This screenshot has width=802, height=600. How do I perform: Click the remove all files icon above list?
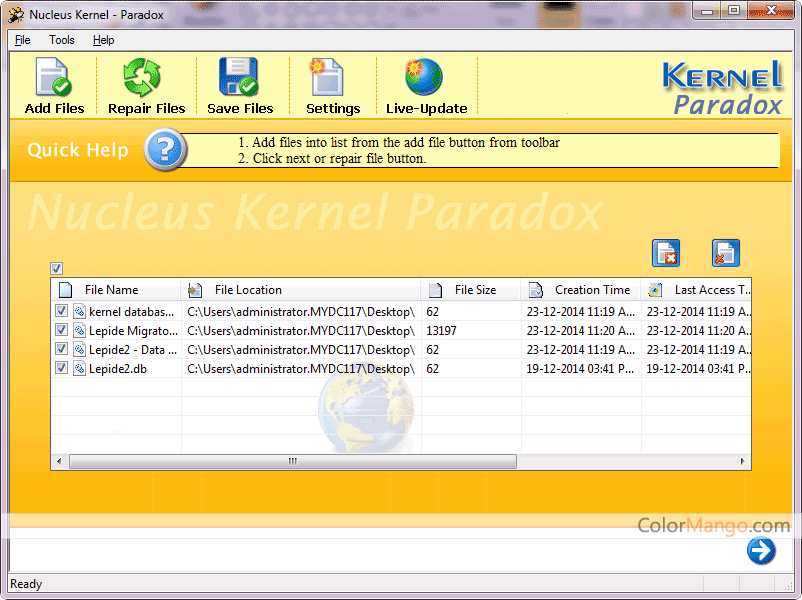[725, 254]
